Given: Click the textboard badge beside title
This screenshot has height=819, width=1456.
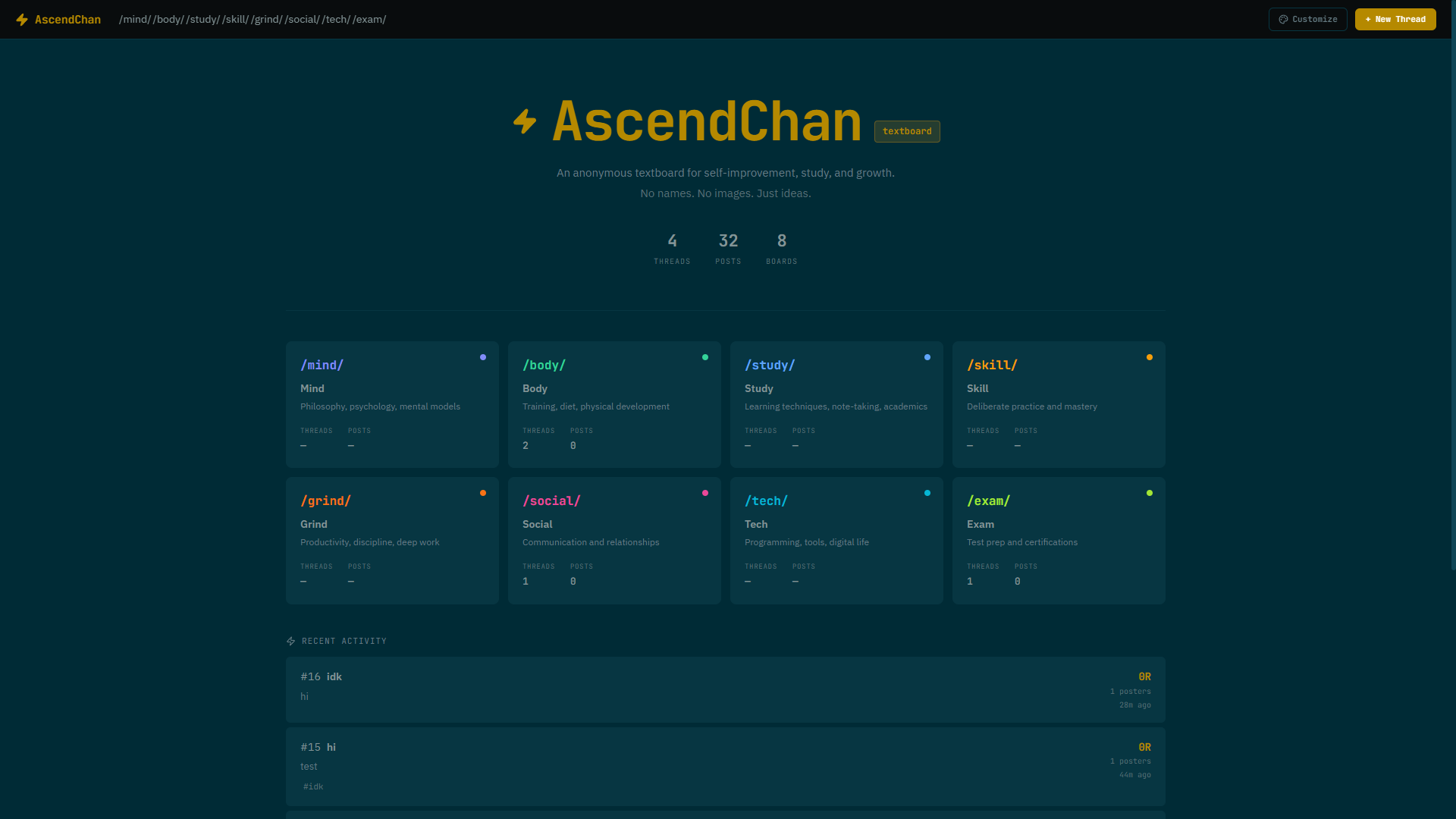Looking at the screenshot, I should [x=907, y=132].
